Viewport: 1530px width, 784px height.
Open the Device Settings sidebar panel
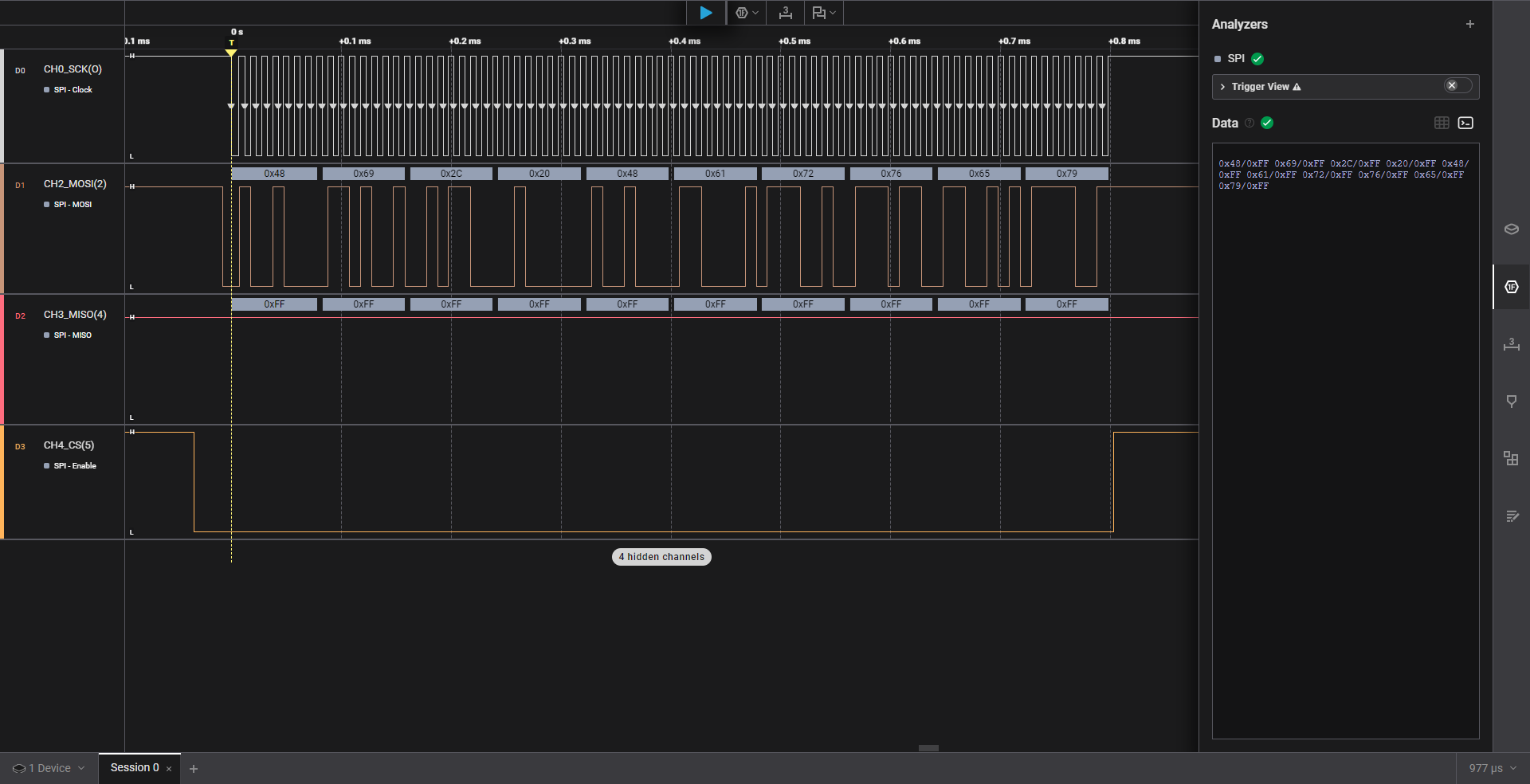tap(1511, 229)
